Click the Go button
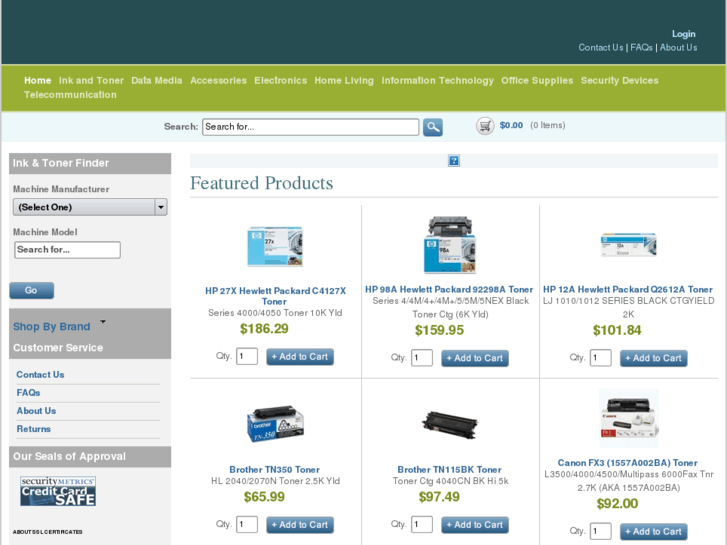727x545 pixels. coord(32,290)
